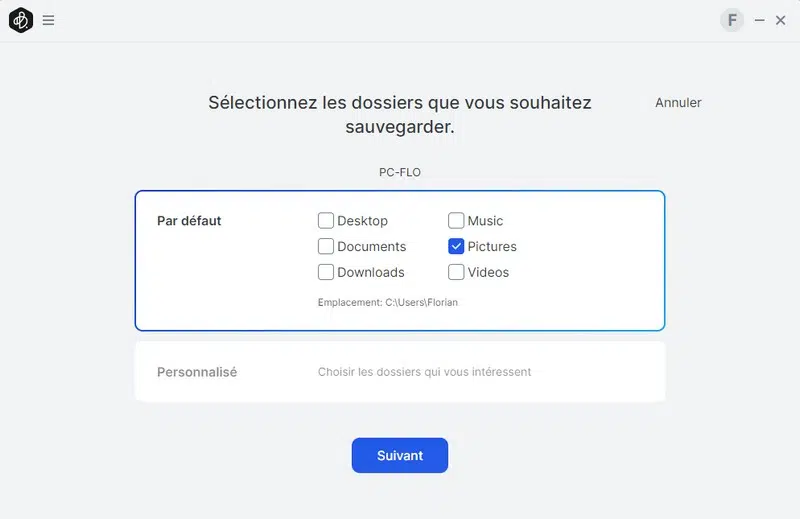
Task: Tick the Desktop checkbox
Action: (x=326, y=221)
